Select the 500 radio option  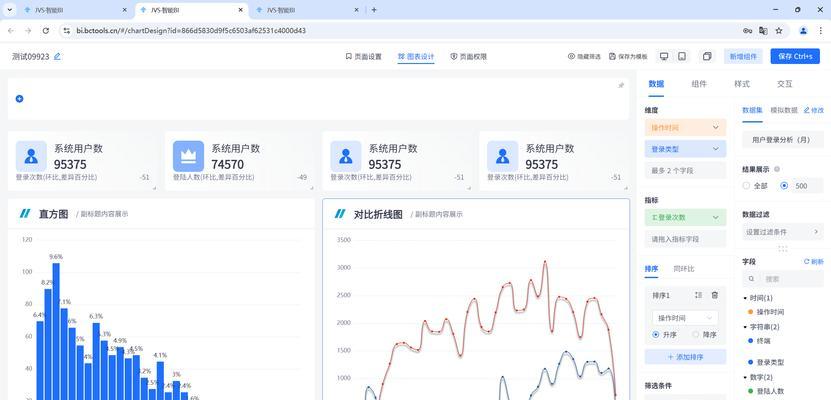784,186
